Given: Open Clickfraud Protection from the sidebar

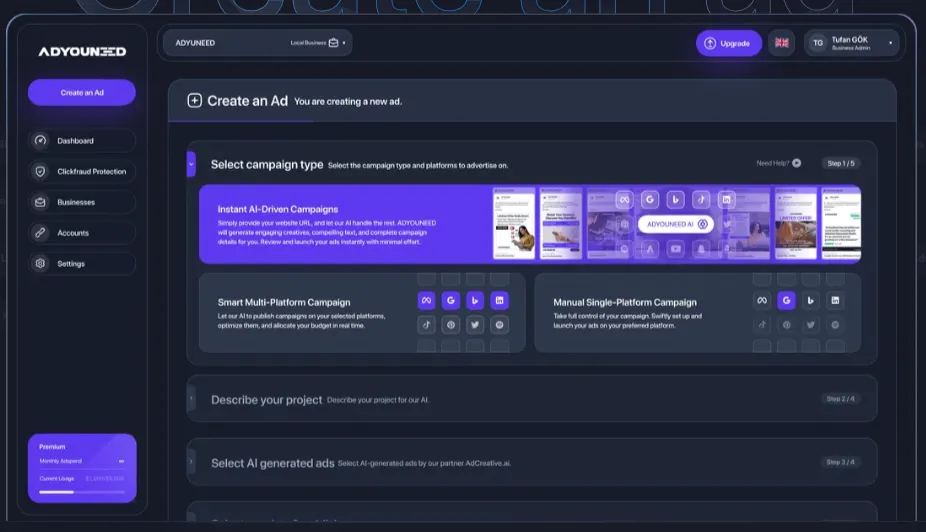Looking at the screenshot, I should (x=82, y=171).
